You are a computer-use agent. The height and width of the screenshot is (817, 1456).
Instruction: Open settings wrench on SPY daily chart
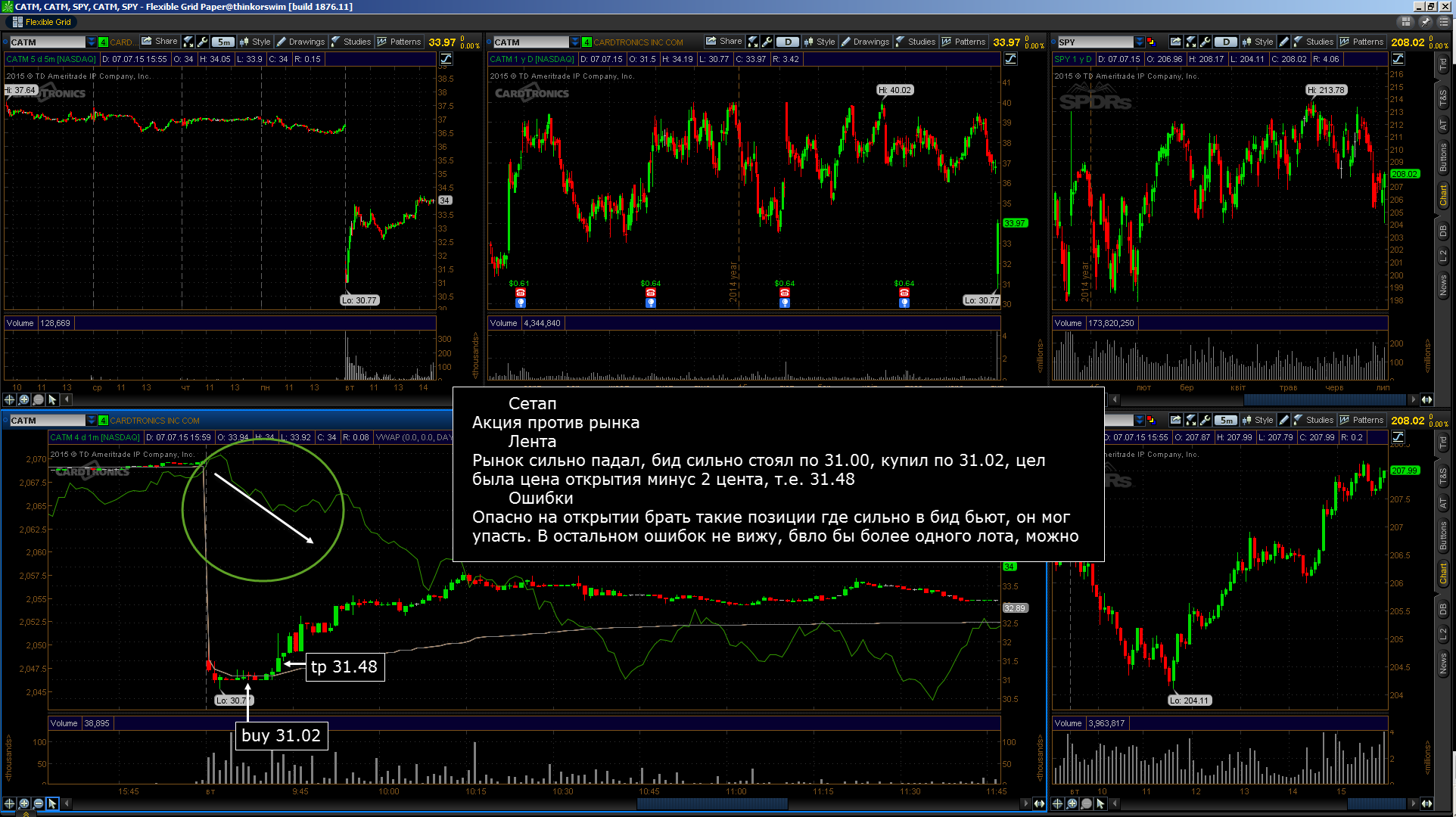coord(1206,42)
